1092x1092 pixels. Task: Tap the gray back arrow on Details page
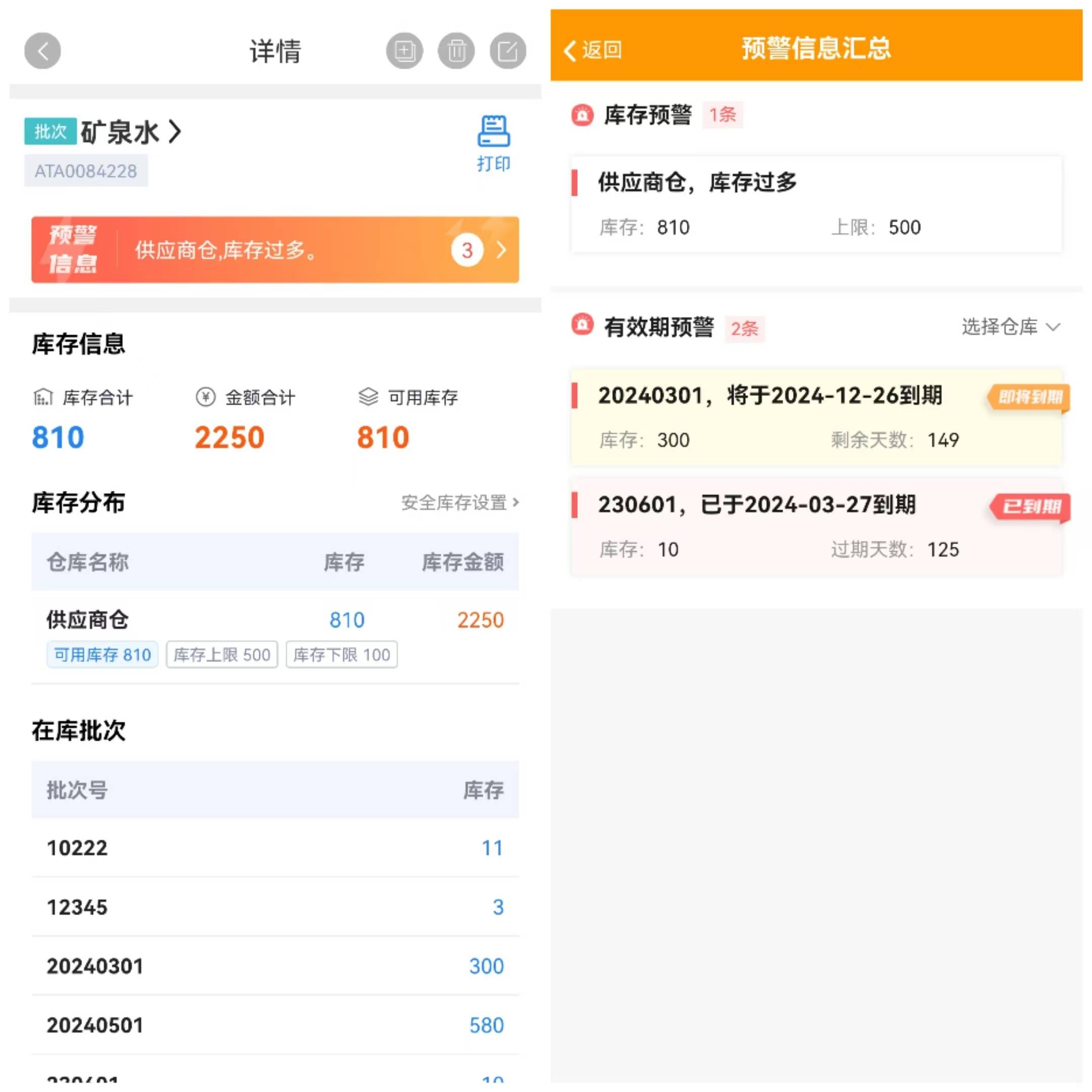click(42, 51)
